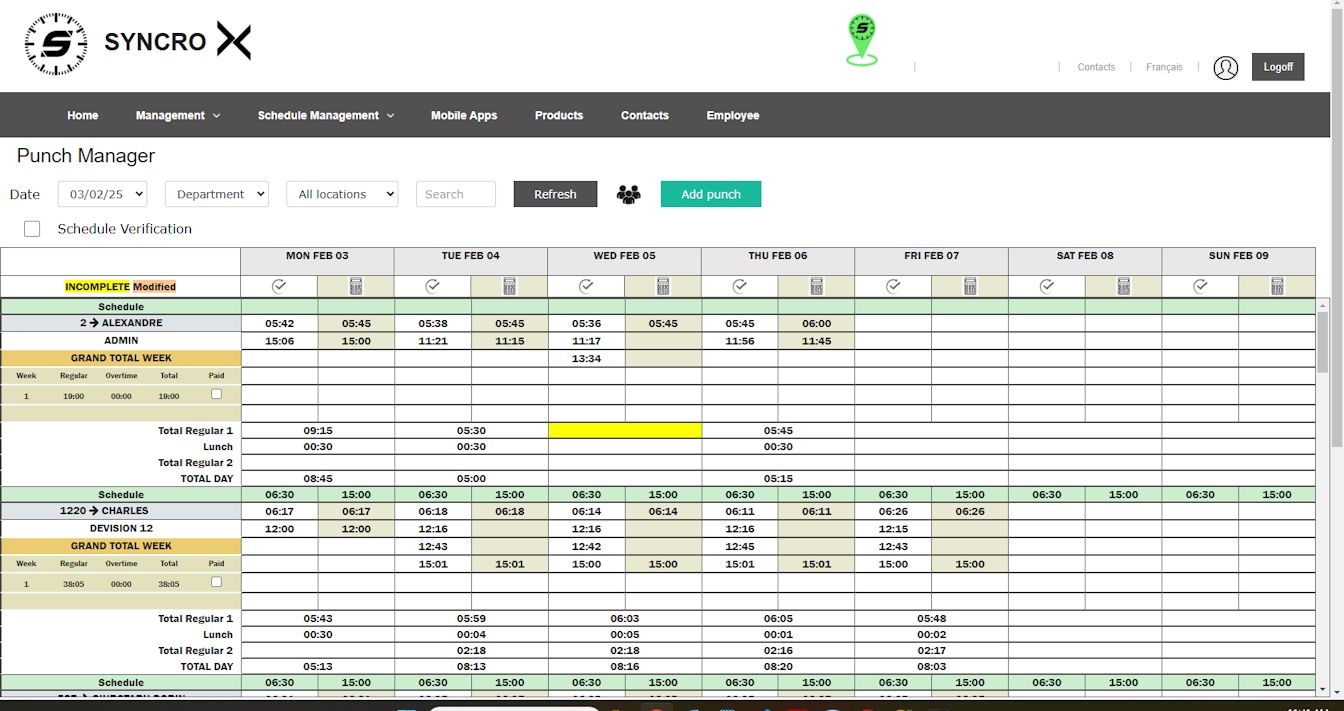Click the Add punch button
Screen dimensions: 1344x711
click(x=710, y=194)
